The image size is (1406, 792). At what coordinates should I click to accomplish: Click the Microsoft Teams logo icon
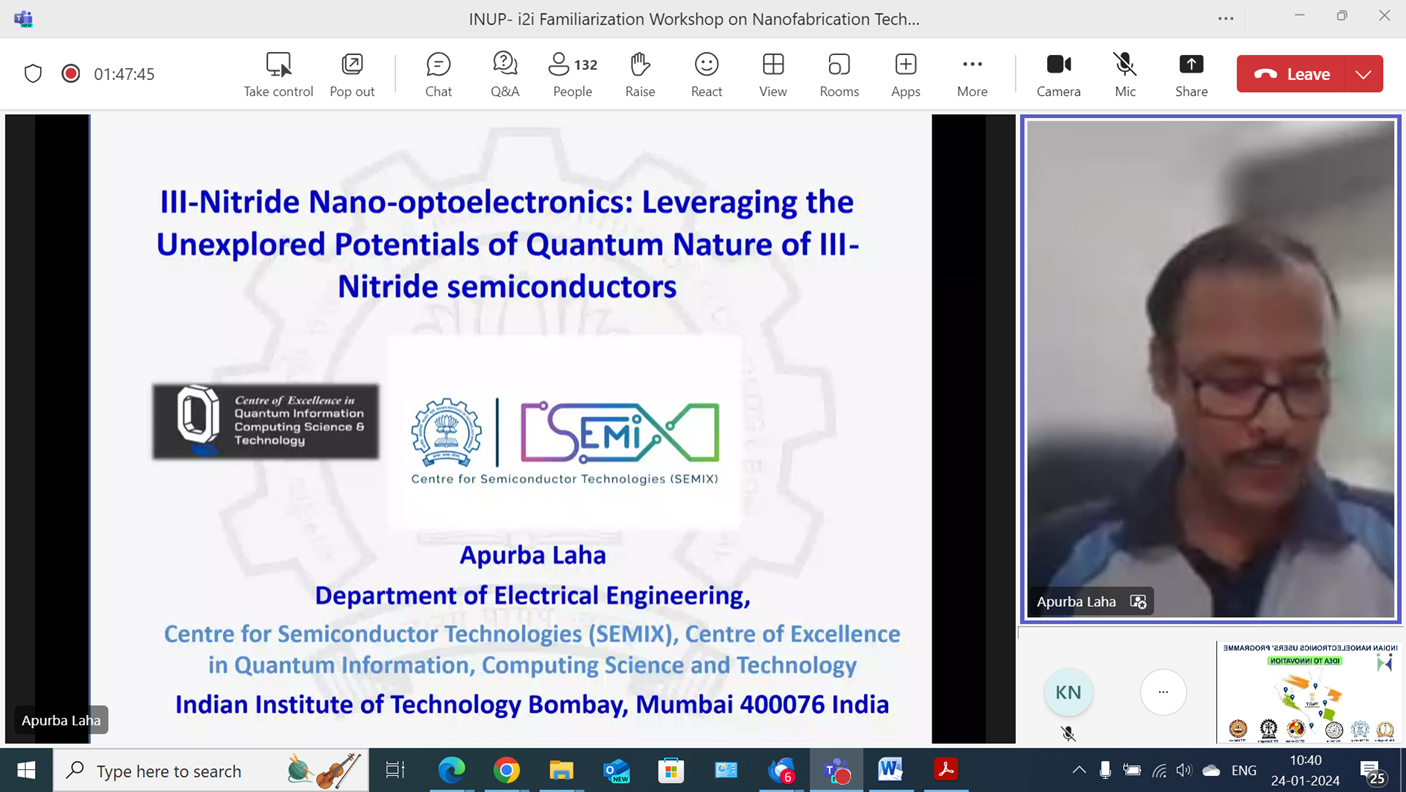pos(23,18)
